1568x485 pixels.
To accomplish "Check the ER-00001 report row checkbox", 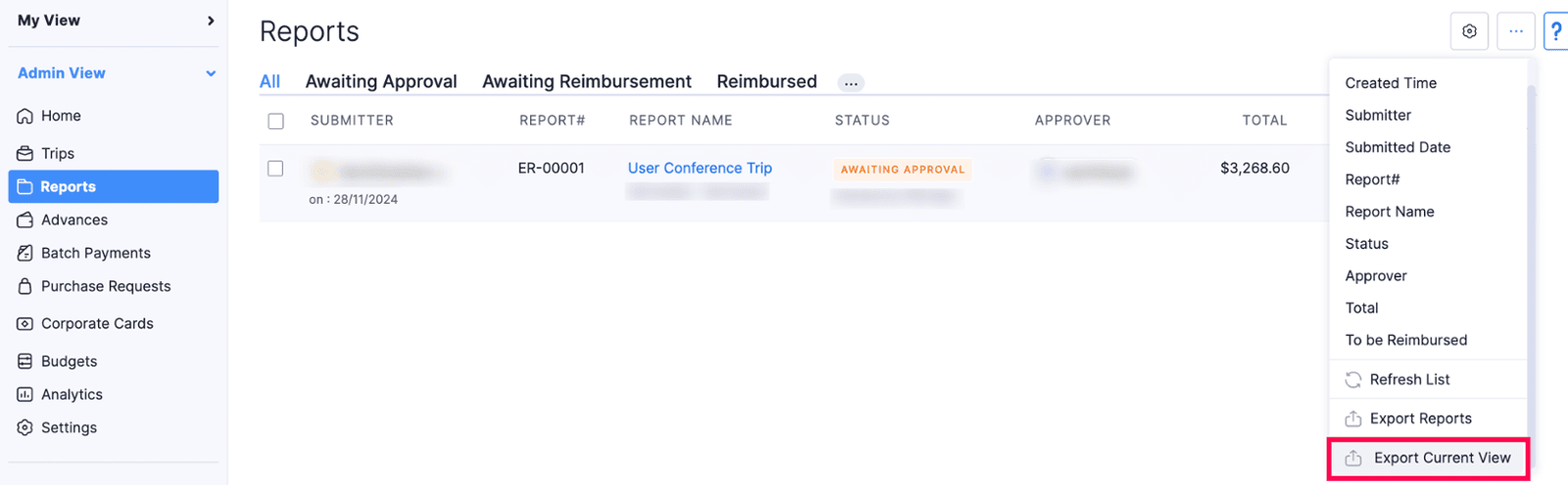I will [276, 169].
